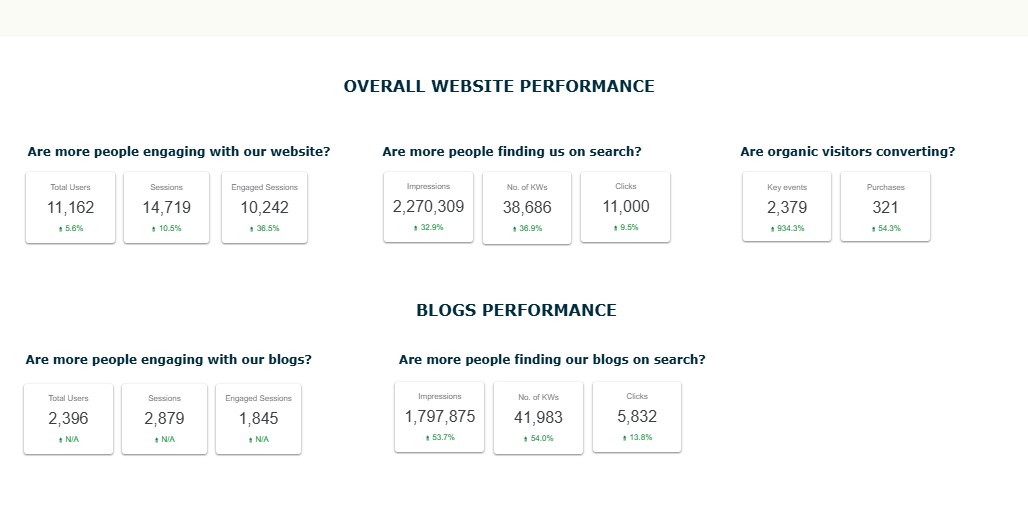Click the overall Total Users scorecard
Image resolution: width=1028 pixels, height=521 pixels.
tap(70, 207)
